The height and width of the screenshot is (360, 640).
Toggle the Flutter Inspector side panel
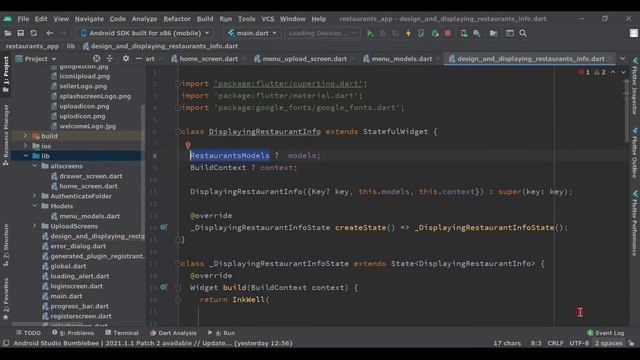635,87
